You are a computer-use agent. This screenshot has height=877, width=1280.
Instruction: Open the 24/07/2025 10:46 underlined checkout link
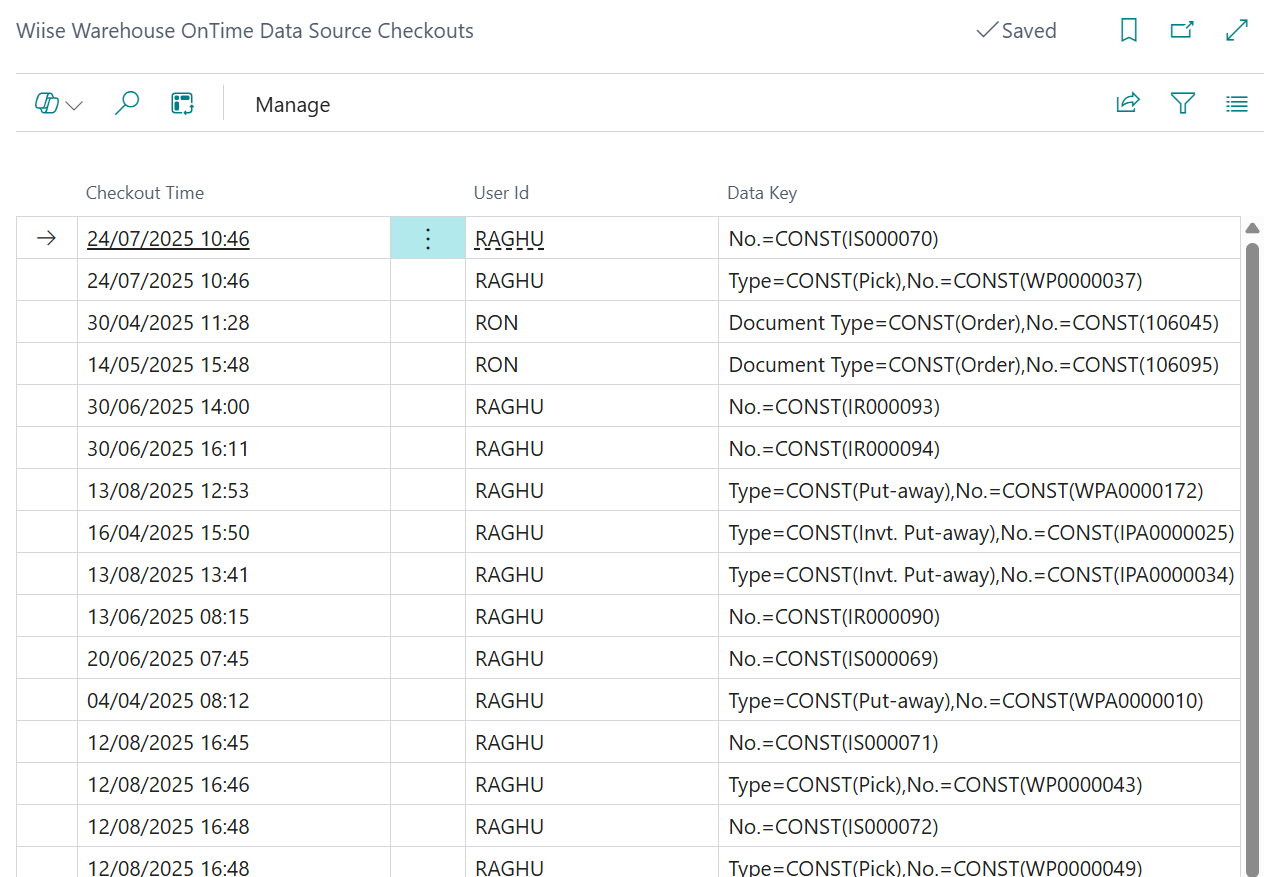click(168, 239)
